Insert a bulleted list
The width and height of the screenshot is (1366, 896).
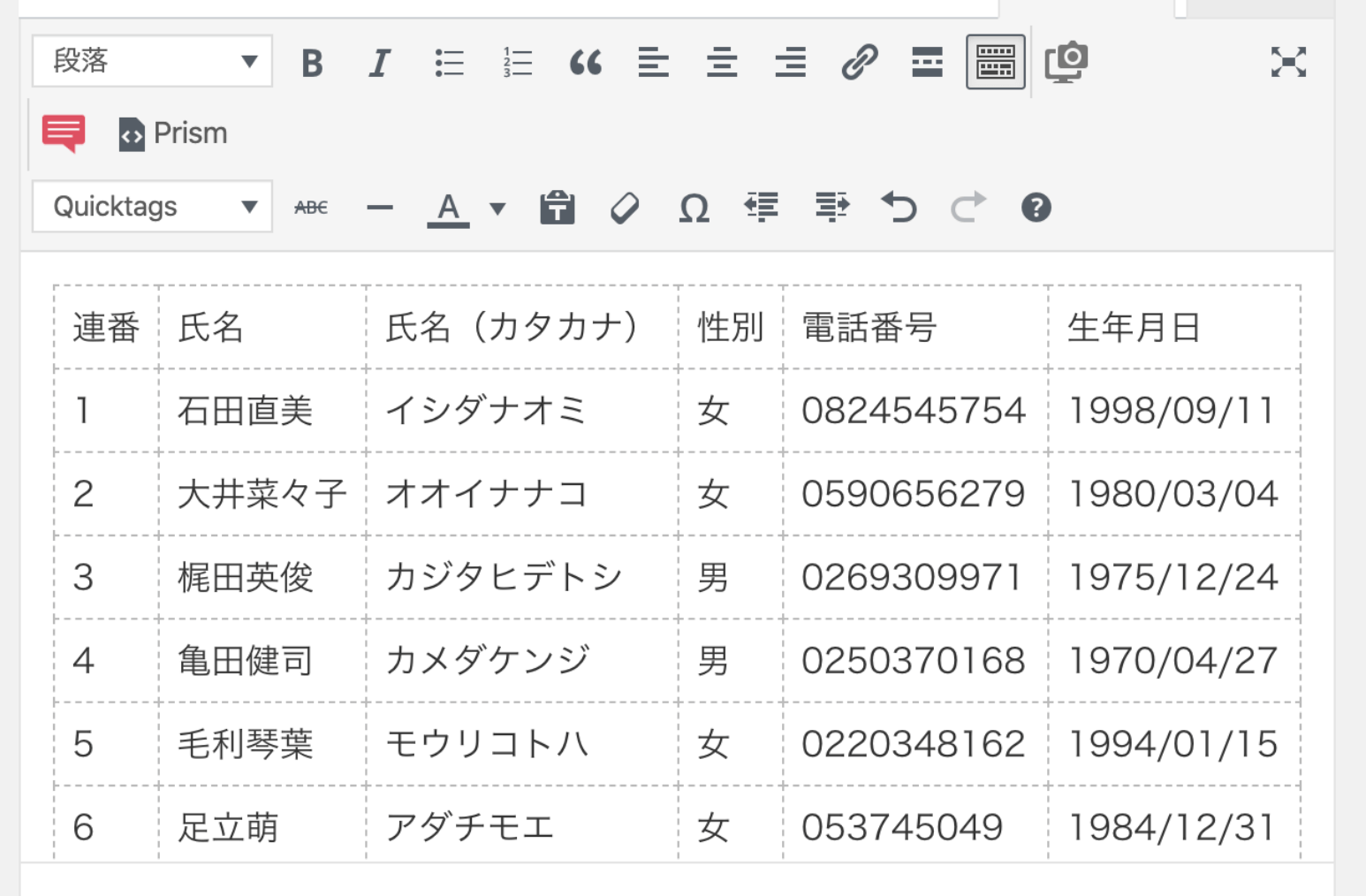pos(449,63)
